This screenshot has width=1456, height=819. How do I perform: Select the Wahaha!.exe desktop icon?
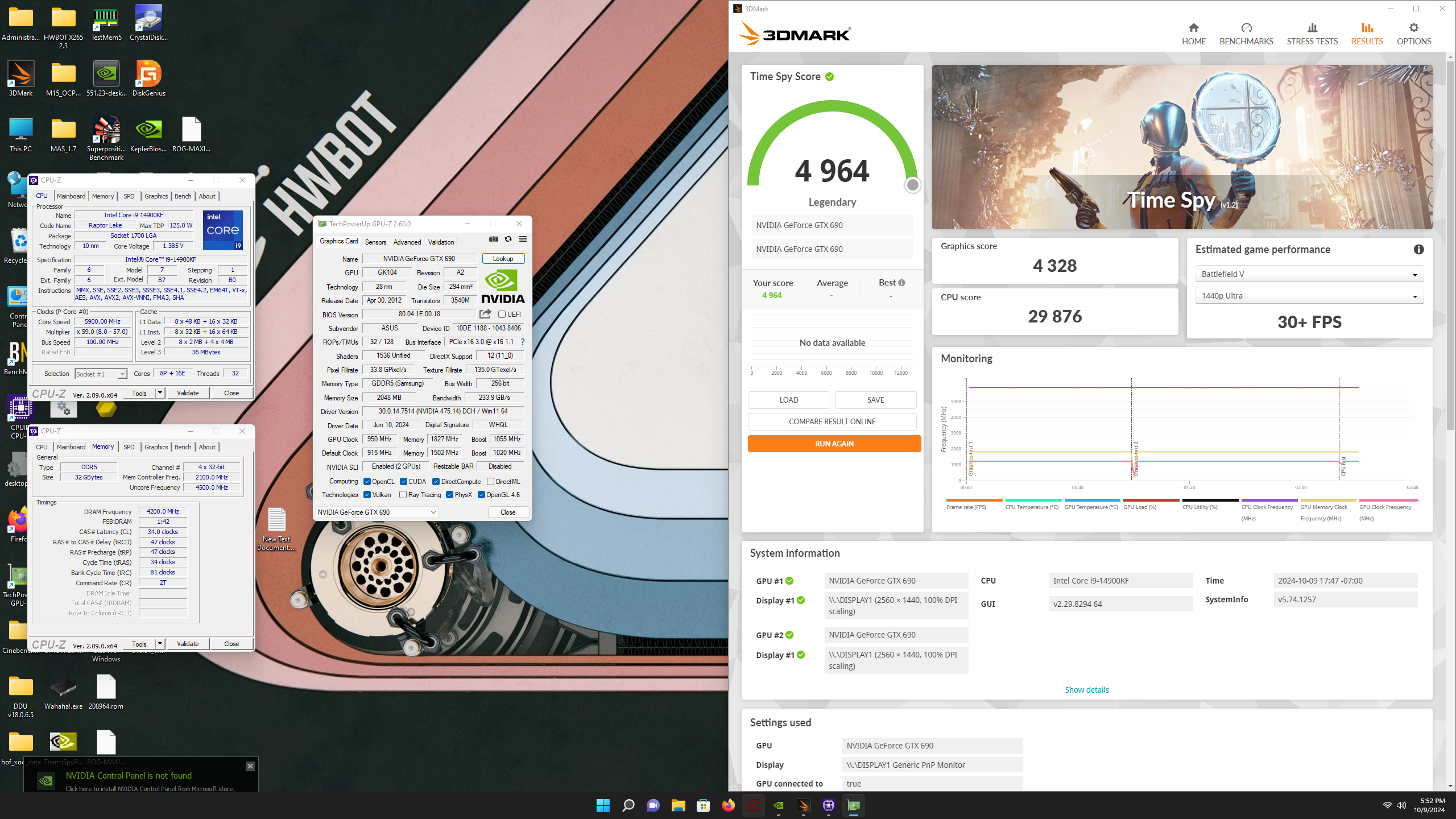[x=63, y=692]
